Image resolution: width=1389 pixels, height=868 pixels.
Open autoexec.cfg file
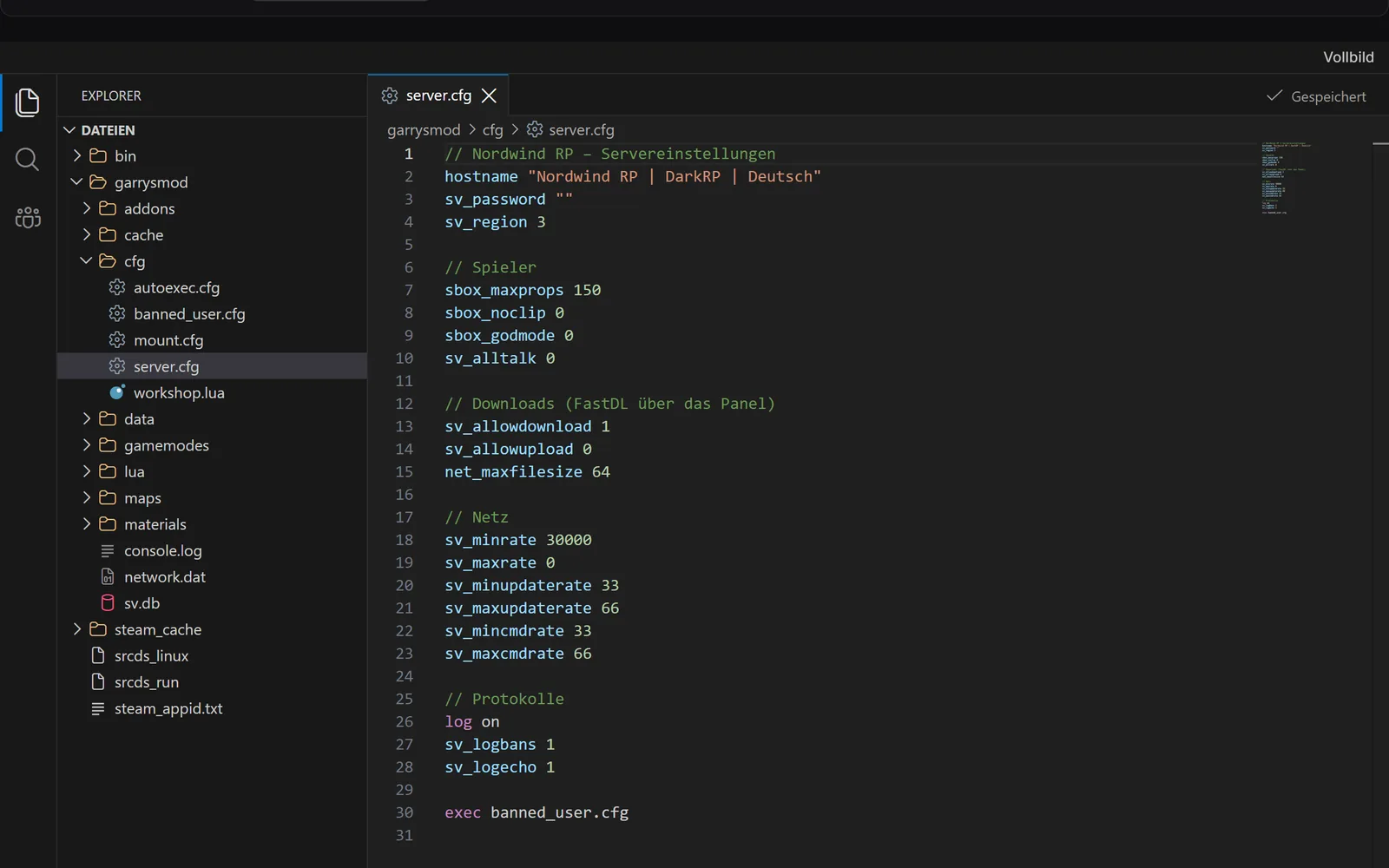coord(212,287)
